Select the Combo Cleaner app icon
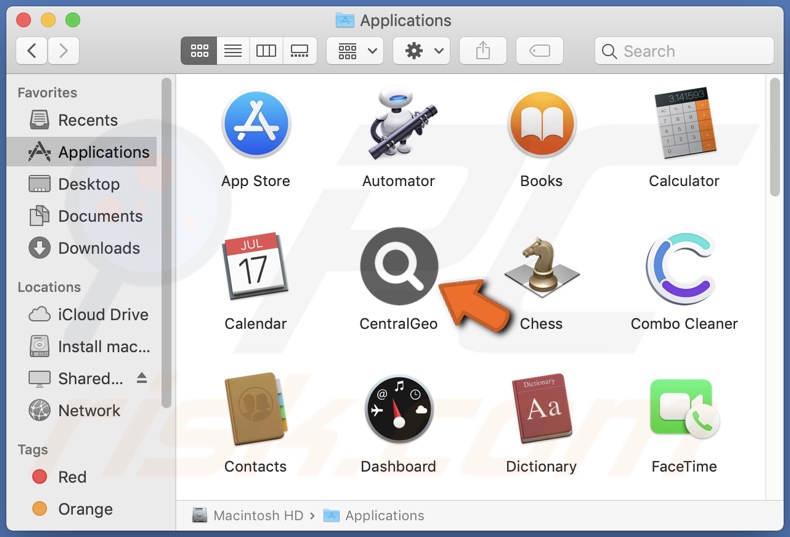 [x=683, y=267]
